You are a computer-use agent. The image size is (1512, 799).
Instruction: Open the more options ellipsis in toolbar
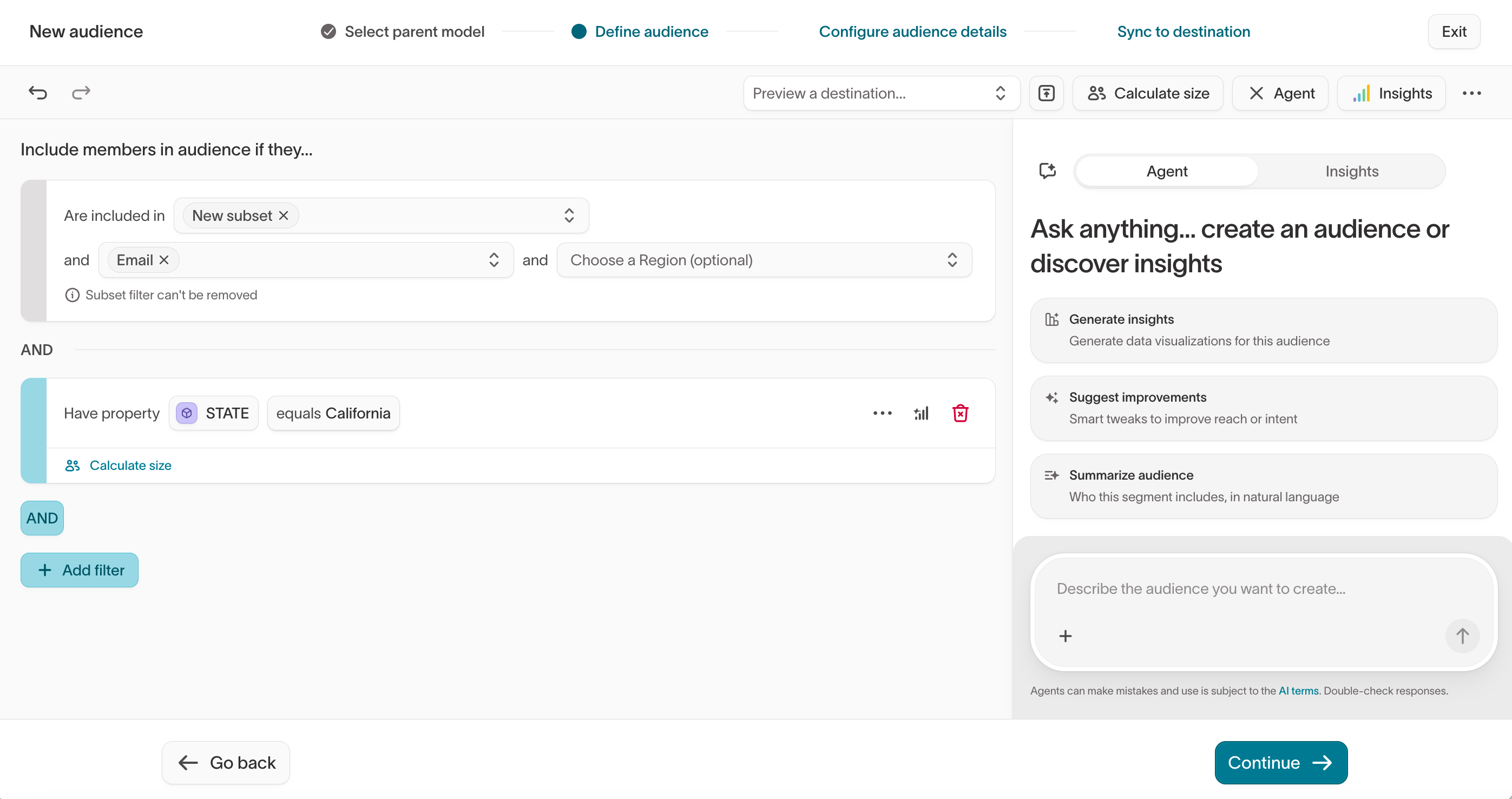pyautogui.click(x=1471, y=93)
